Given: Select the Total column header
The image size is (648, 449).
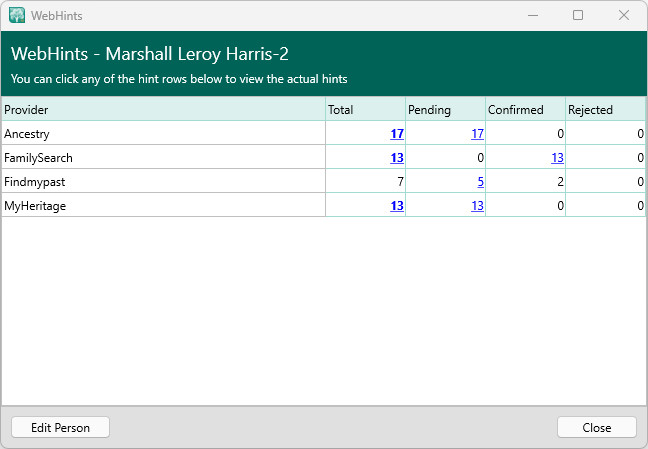Looking at the screenshot, I should pos(365,109).
